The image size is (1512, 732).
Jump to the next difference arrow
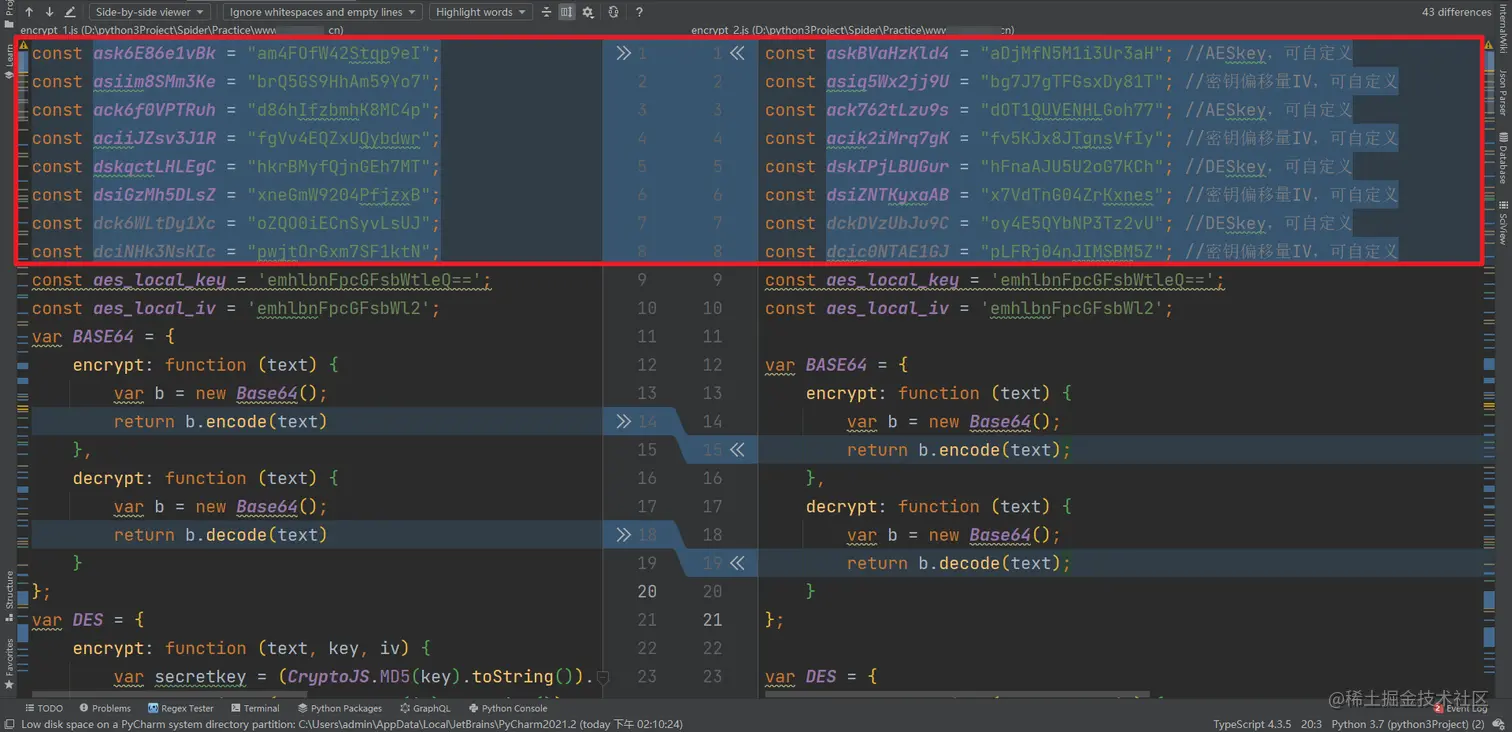(49, 12)
